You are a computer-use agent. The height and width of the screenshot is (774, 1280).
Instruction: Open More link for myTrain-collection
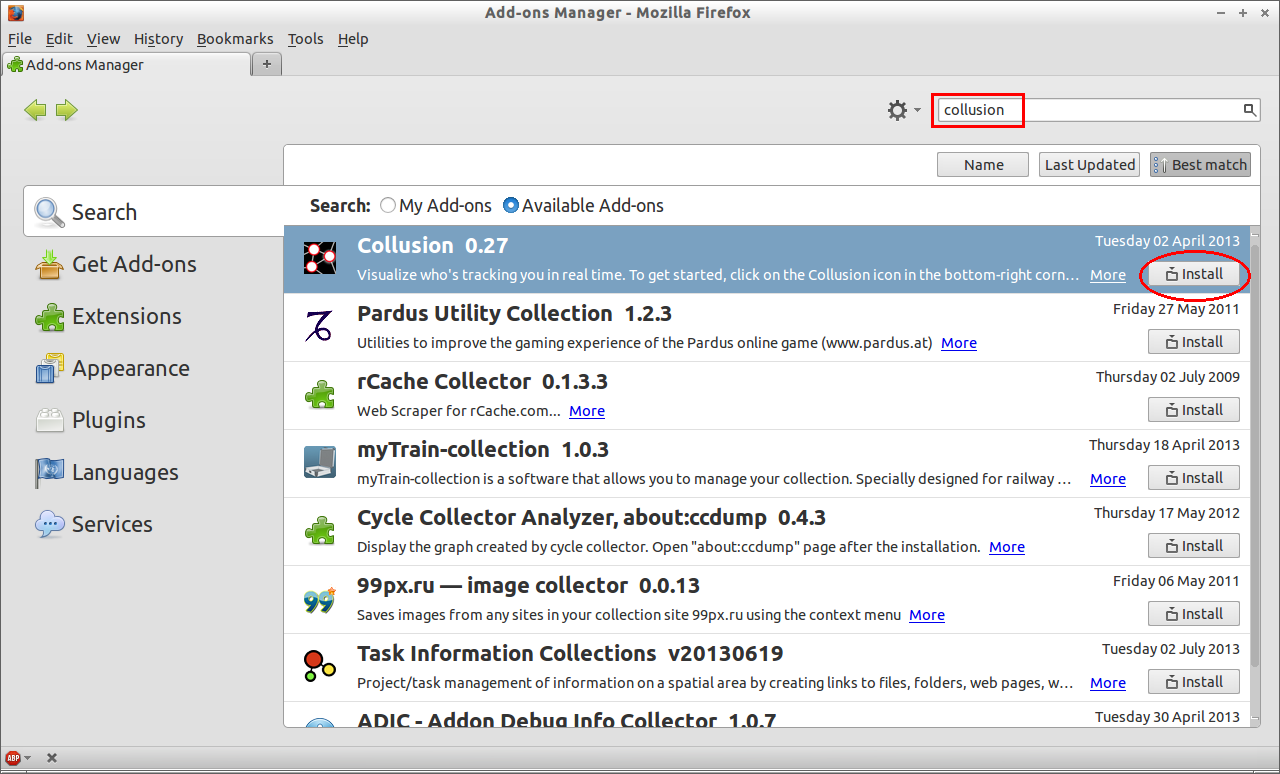pos(1108,479)
